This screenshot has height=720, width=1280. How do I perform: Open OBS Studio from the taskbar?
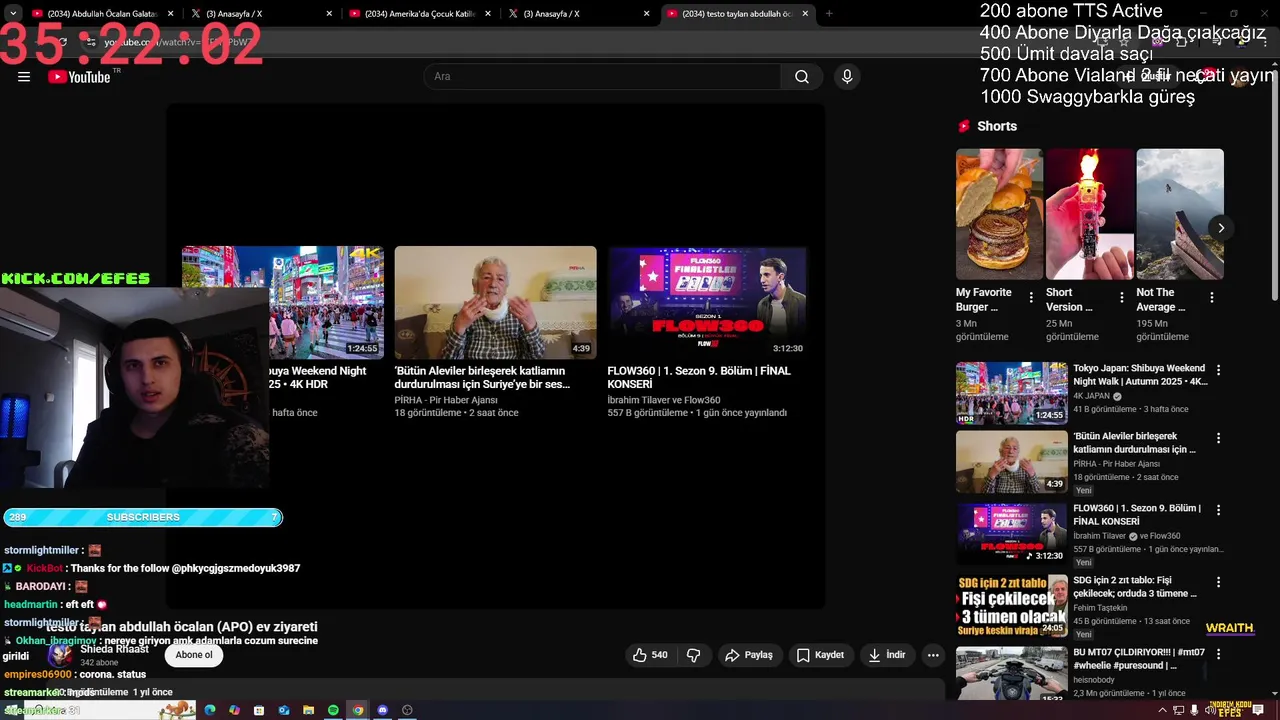click(407, 710)
